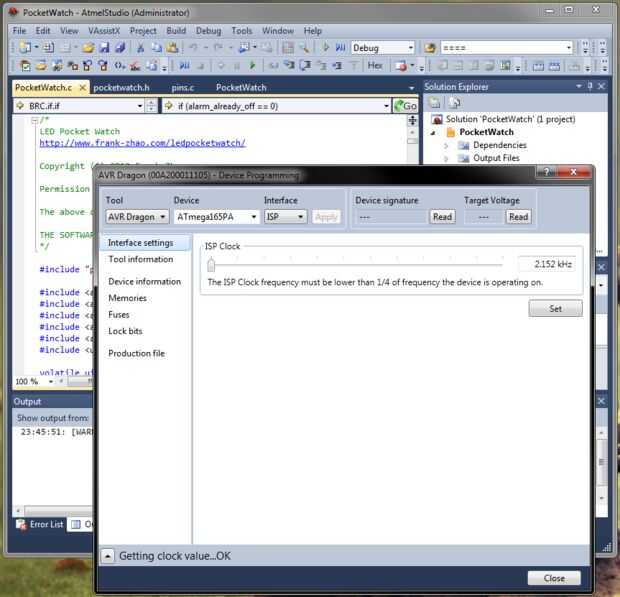Screen dimensions: 620x597
Task: Click the Copy icon in toolbar
Action: pyautogui.click(x=157, y=48)
